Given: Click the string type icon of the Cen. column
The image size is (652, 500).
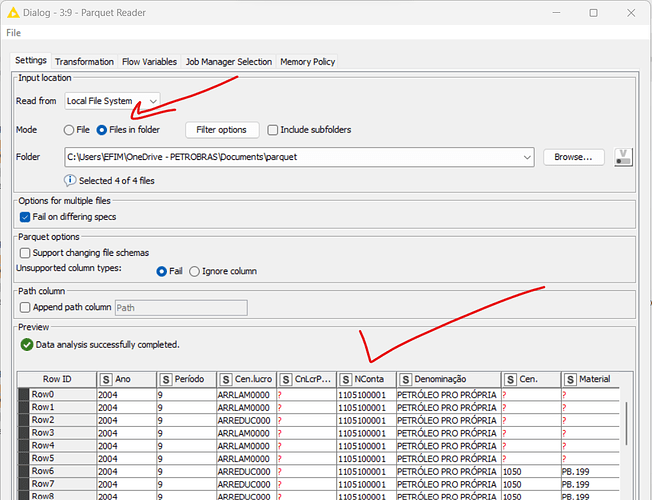Looking at the screenshot, I should coord(510,379).
